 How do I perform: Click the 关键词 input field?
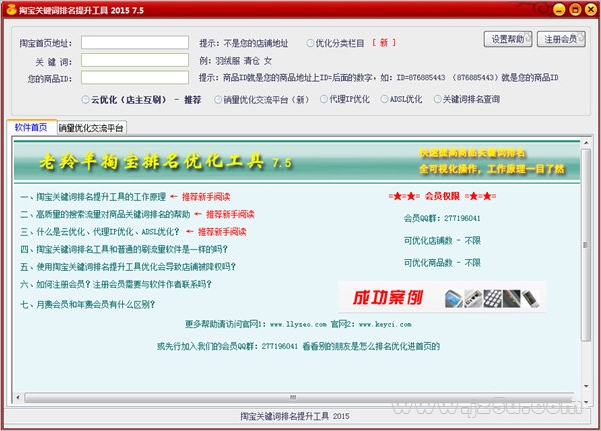click(135, 60)
